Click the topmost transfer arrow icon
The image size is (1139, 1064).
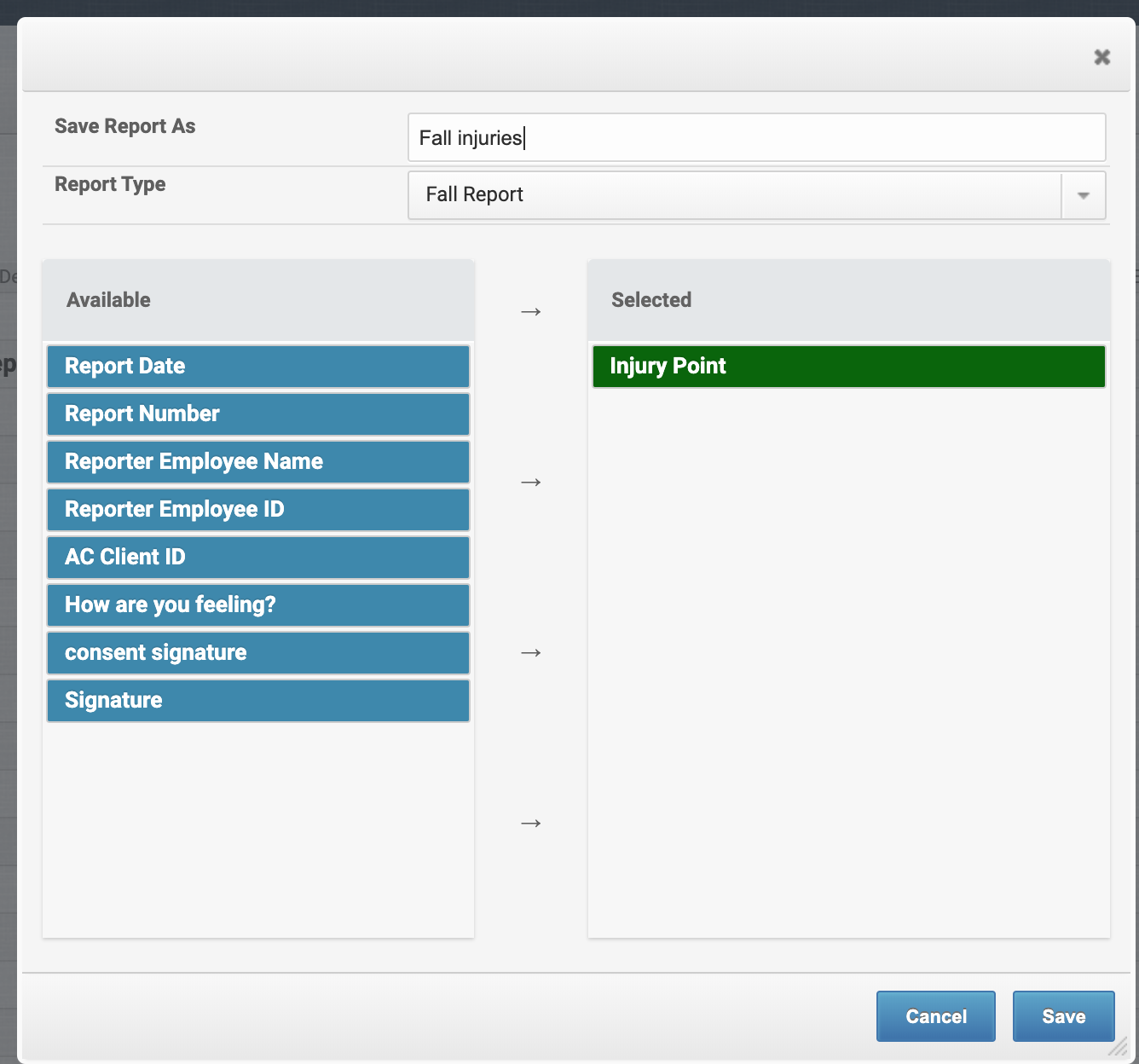530,312
